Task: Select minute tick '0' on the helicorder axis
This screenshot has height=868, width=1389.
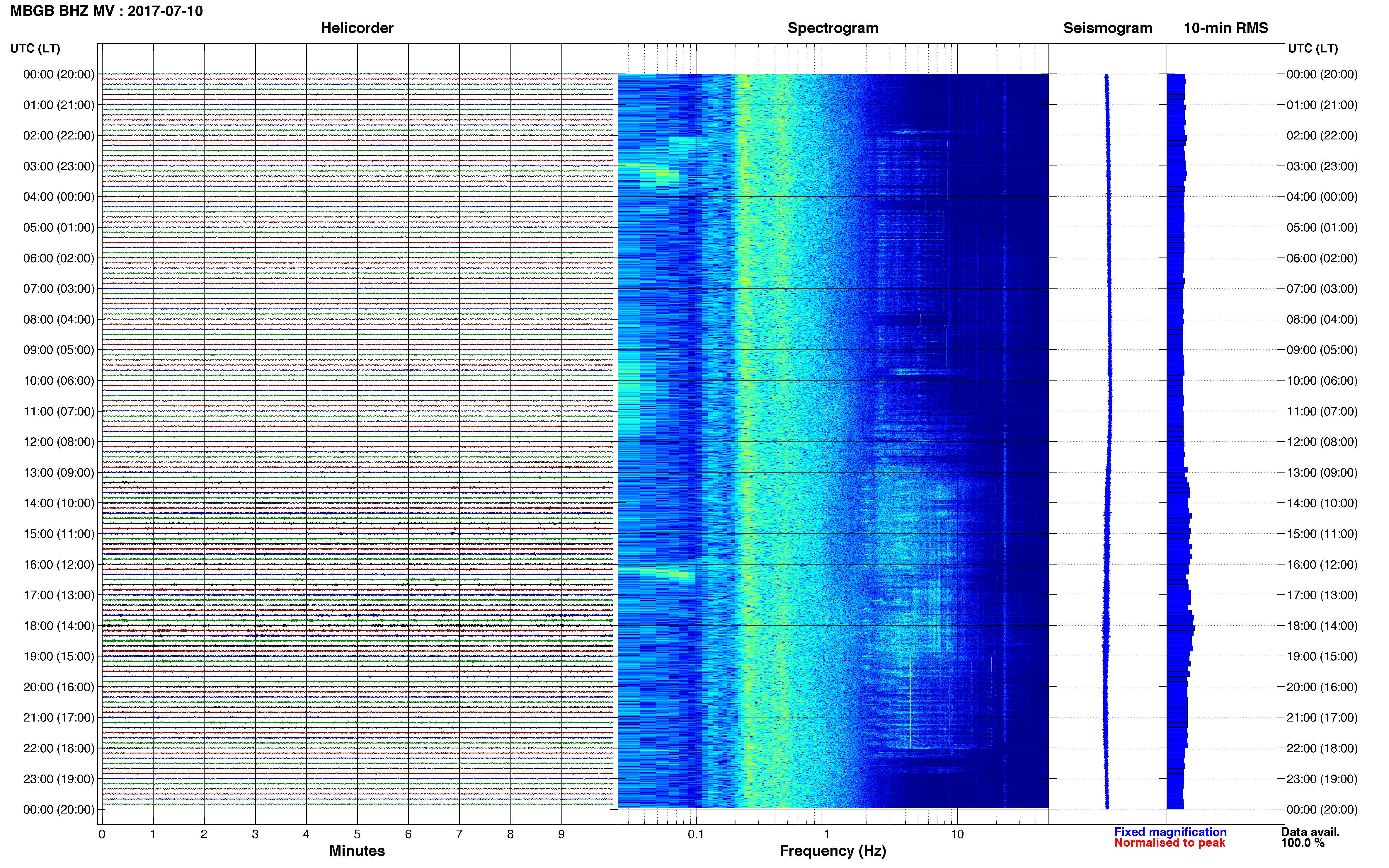Action: pos(102,834)
